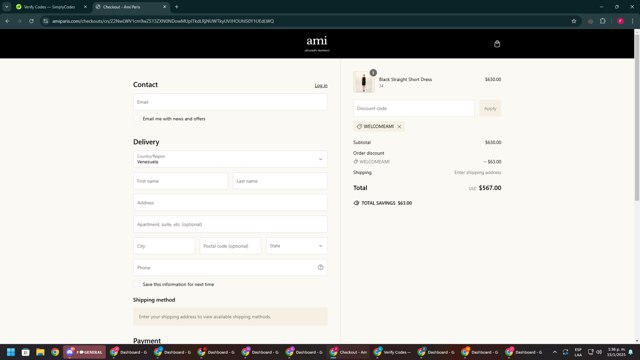This screenshot has width=640, height=360.
Task: Remove the WELCOMEAMI discount tag
Action: tap(399, 127)
